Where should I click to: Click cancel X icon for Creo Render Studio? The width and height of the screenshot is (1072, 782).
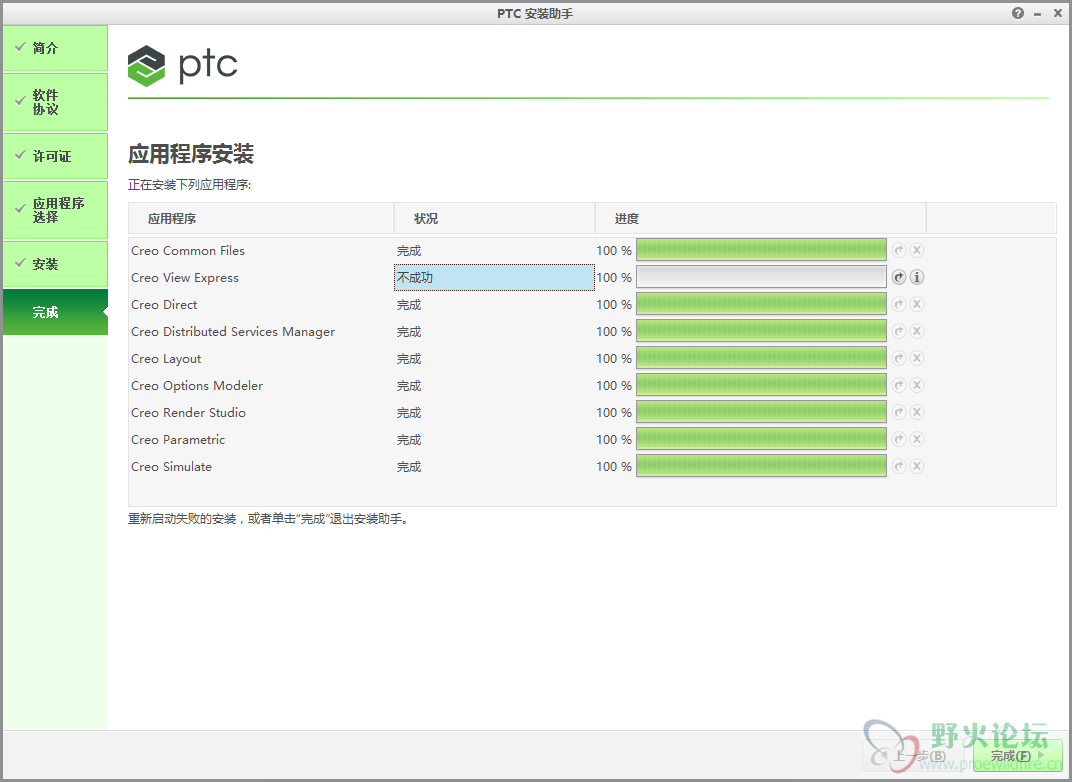[917, 412]
